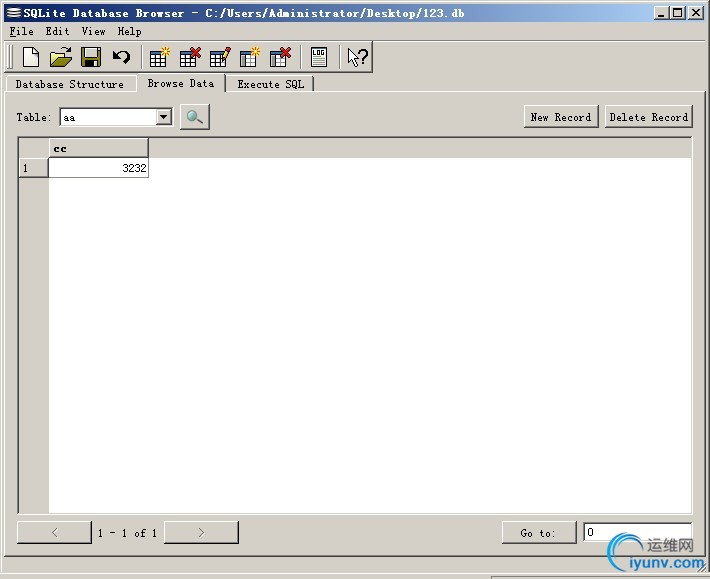Click the Delete Record button

tap(648, 117)
